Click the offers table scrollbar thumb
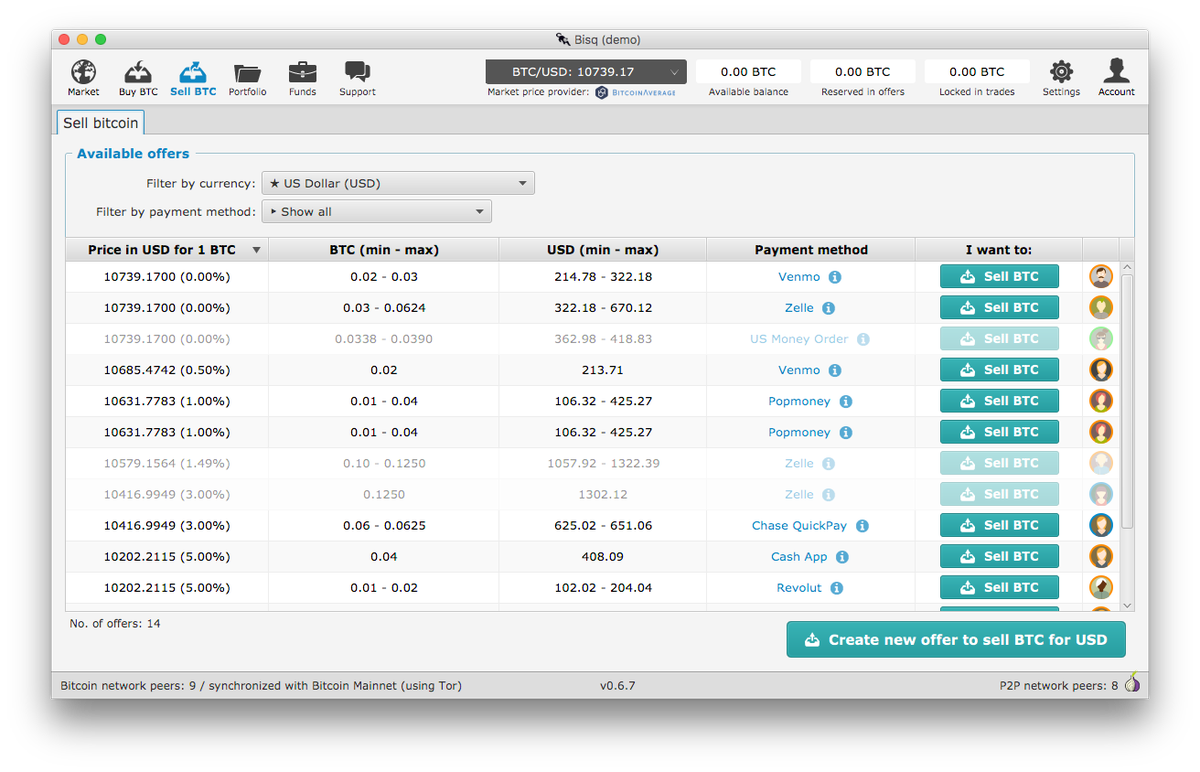Image resolution: width=1200 pixels, height=772 pixels. (1127, 400)
